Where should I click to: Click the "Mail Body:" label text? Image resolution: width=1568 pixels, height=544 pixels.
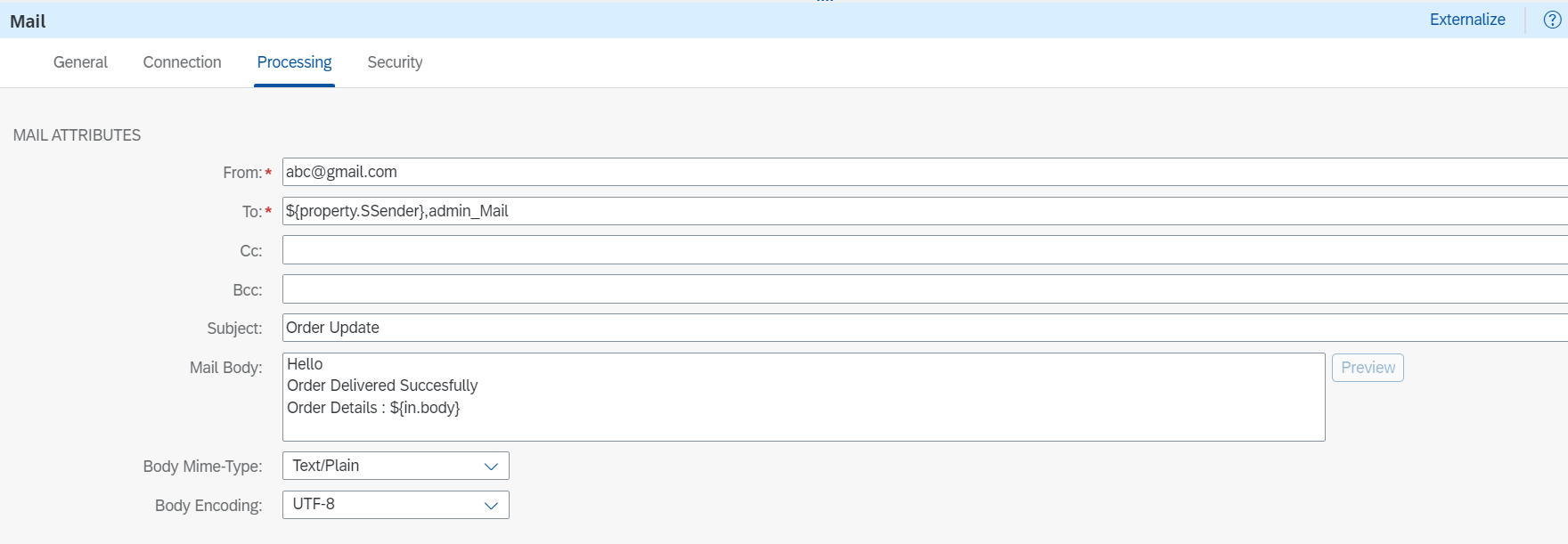click(225, 368)
